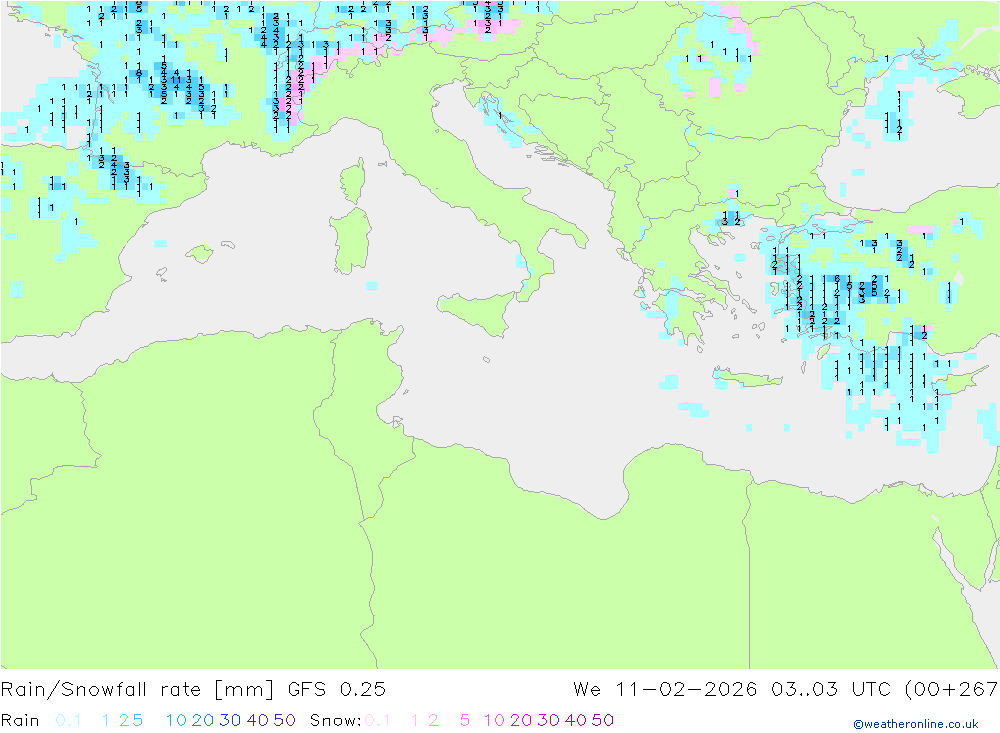Pick the Snow legend value 20
1000x733 pixels.
[521, 720]
